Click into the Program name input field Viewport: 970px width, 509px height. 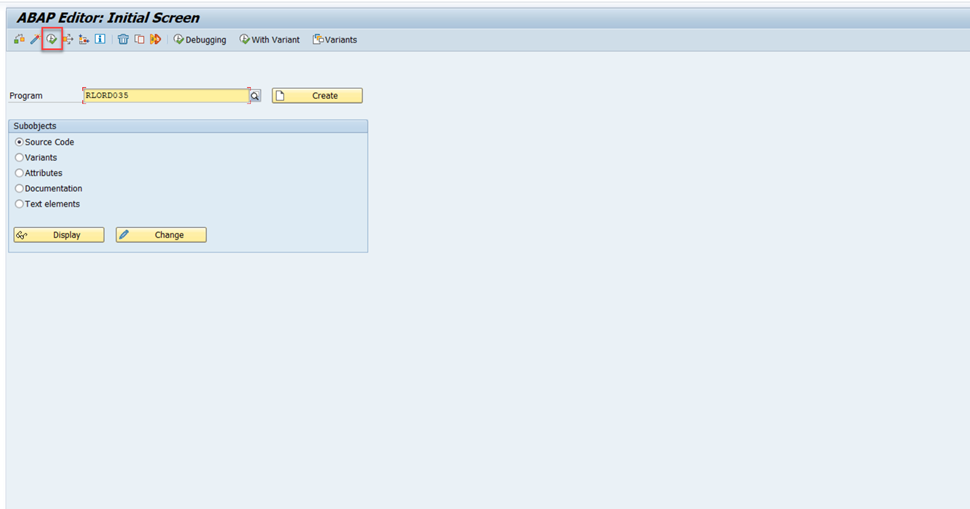tap(165, 96)
